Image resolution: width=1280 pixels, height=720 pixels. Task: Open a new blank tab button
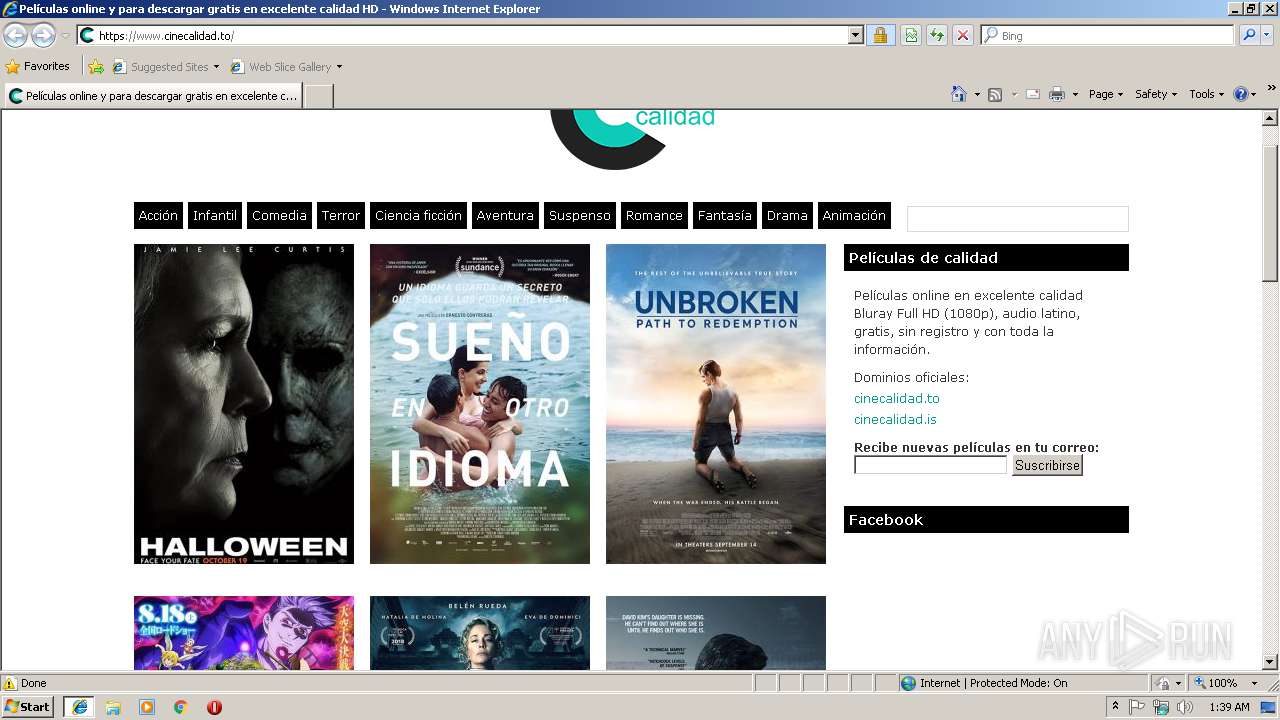(318, 96)
